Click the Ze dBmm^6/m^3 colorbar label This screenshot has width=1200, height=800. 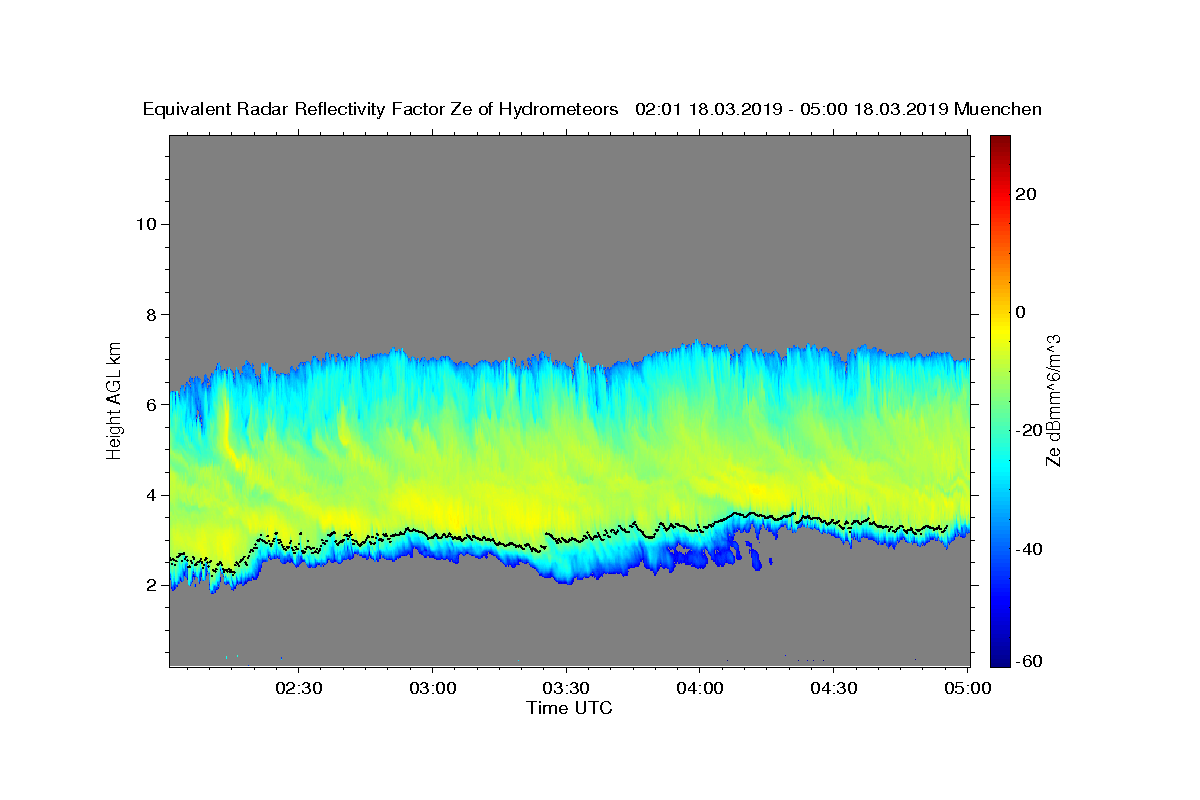click(x=1053, y=400)
